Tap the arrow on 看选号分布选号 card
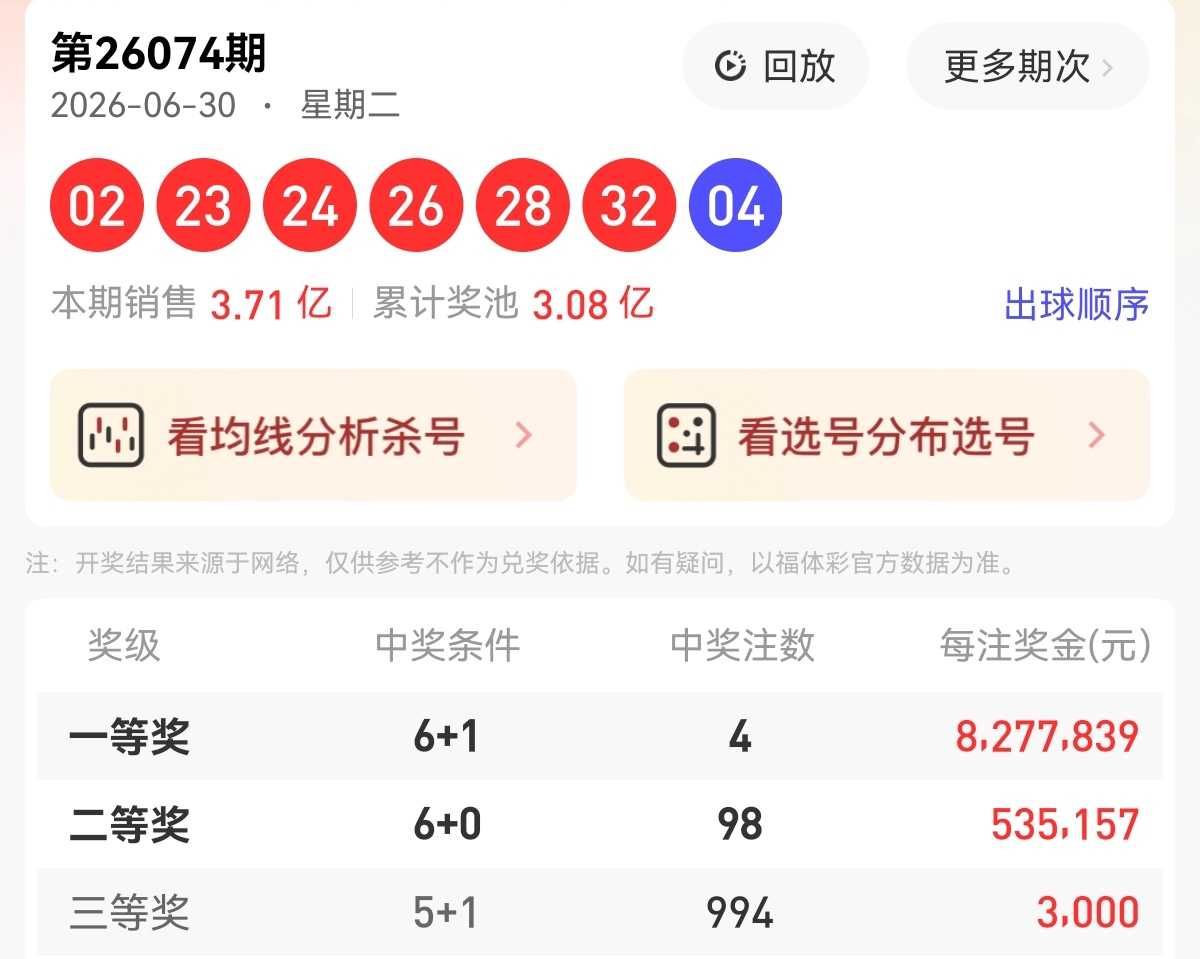The height and width of the screenshot is (959, 1200). (1096, 435)
